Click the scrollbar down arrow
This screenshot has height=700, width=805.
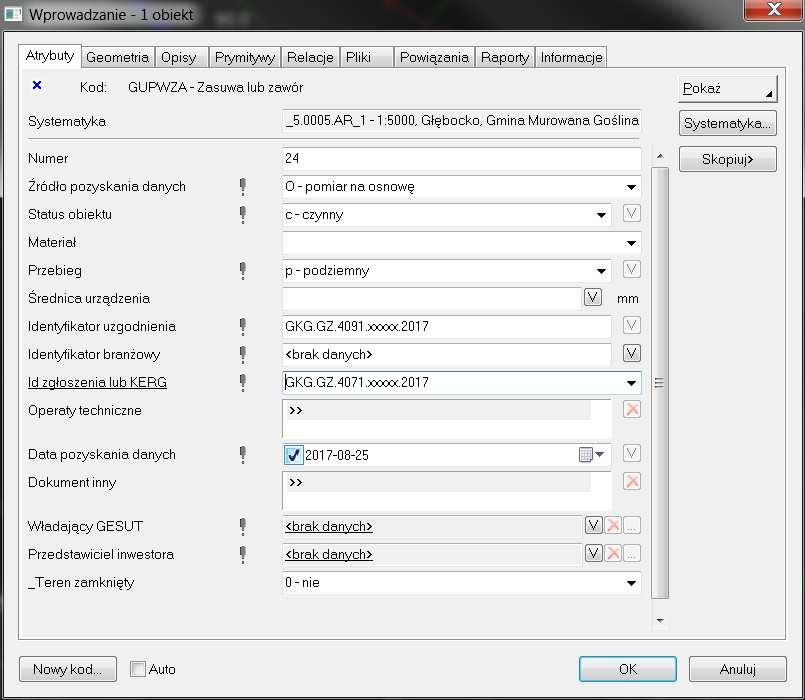click(660, 620)
